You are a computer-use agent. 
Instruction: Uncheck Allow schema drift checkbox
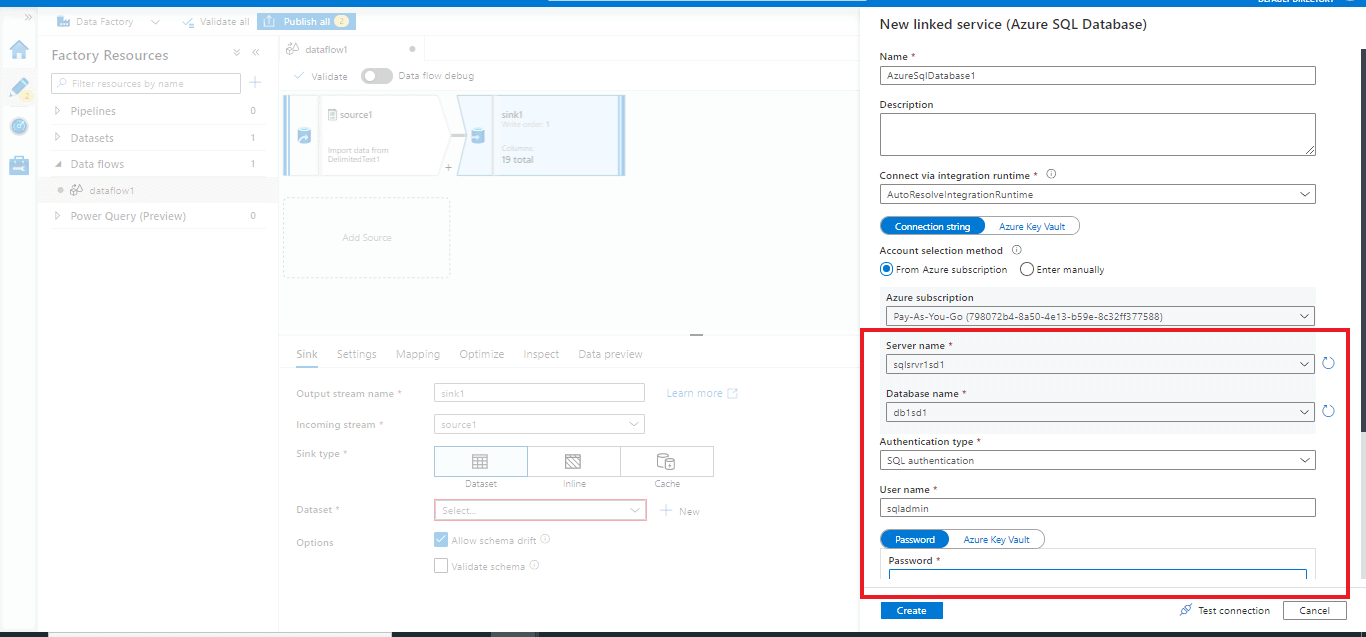click(441, 540)
